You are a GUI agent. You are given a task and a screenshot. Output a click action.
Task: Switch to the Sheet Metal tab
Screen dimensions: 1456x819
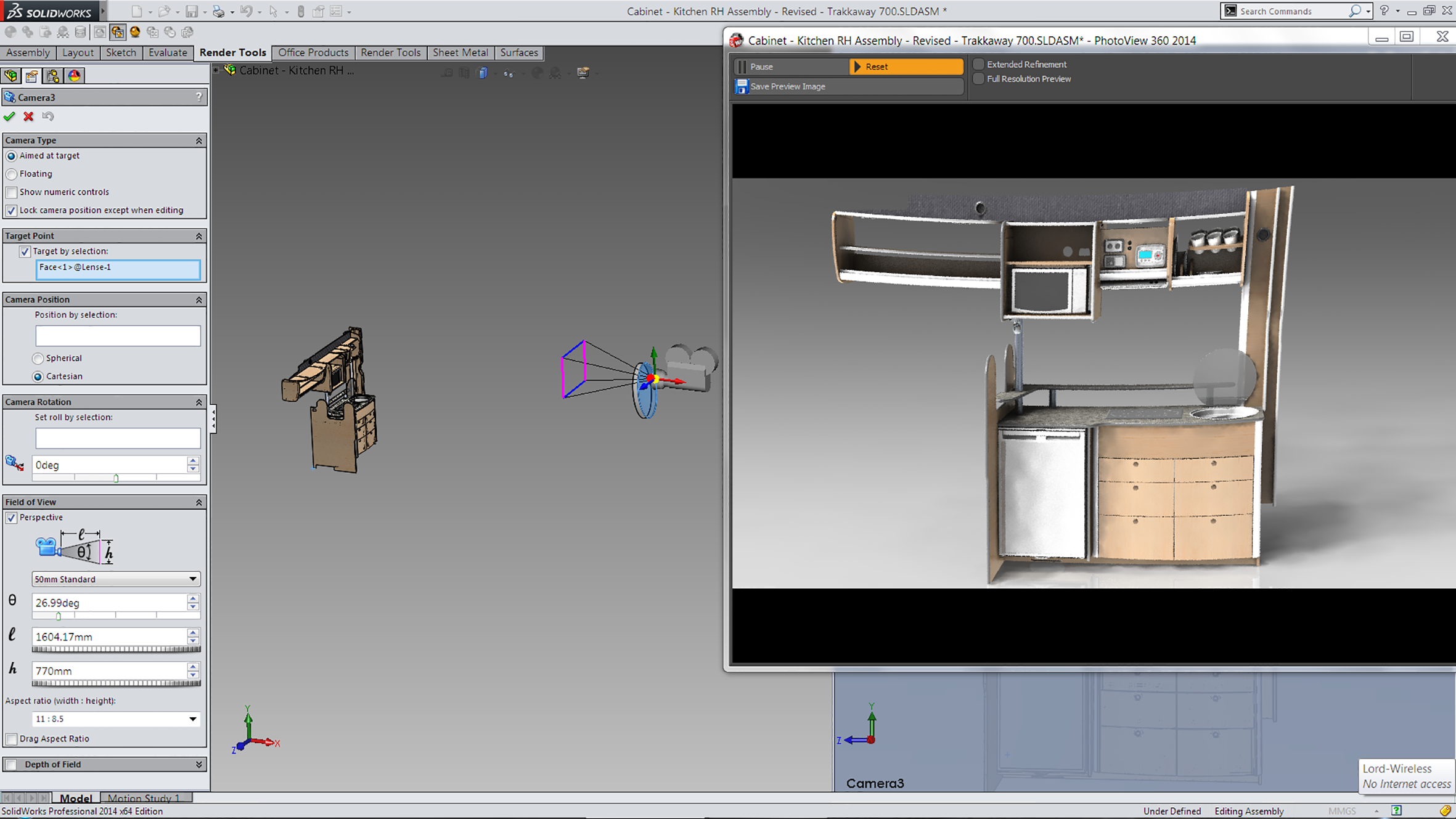[460, 52]
